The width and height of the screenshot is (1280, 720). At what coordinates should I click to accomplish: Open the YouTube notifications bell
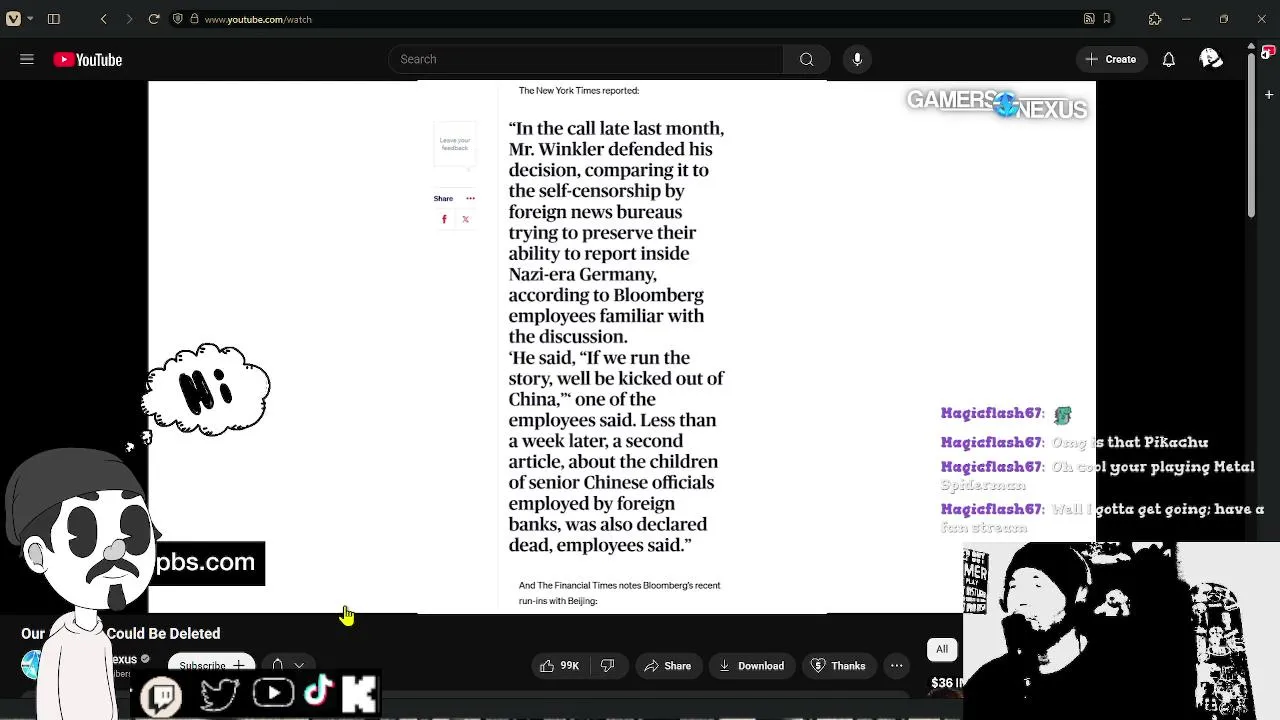(x=1168, y=59)
